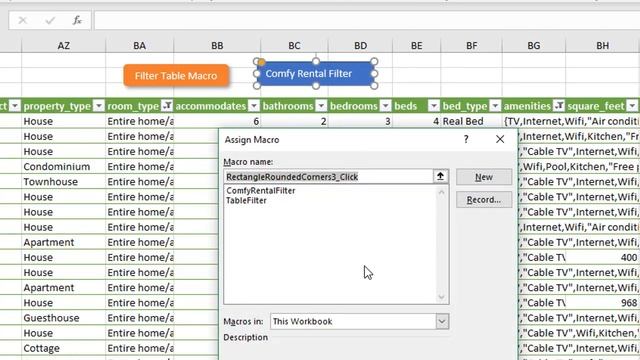Click the Record... button
Image resolution: width=640 pixels, height=360 pixels.
tap(484, 200)
